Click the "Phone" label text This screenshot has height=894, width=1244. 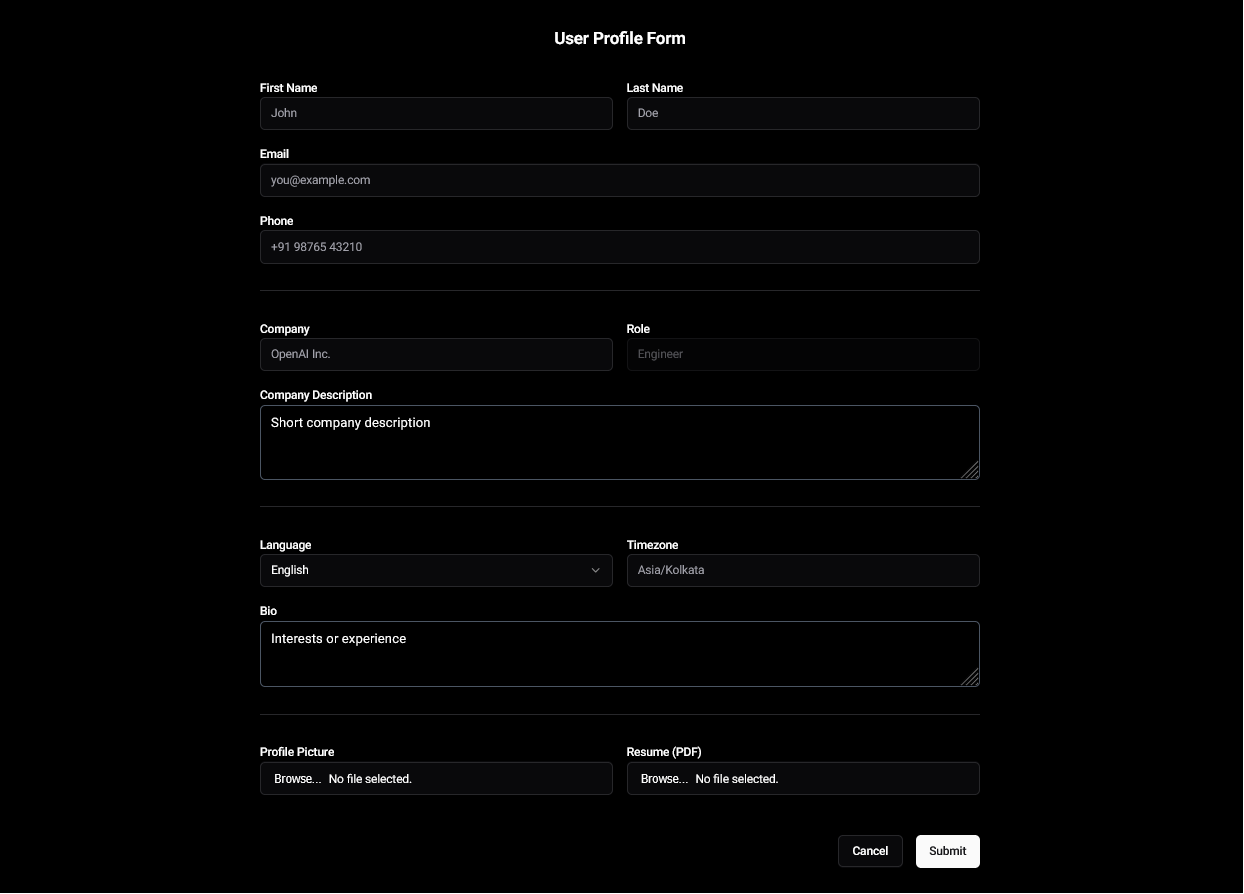pyautogui.click(x=277, y=221)
